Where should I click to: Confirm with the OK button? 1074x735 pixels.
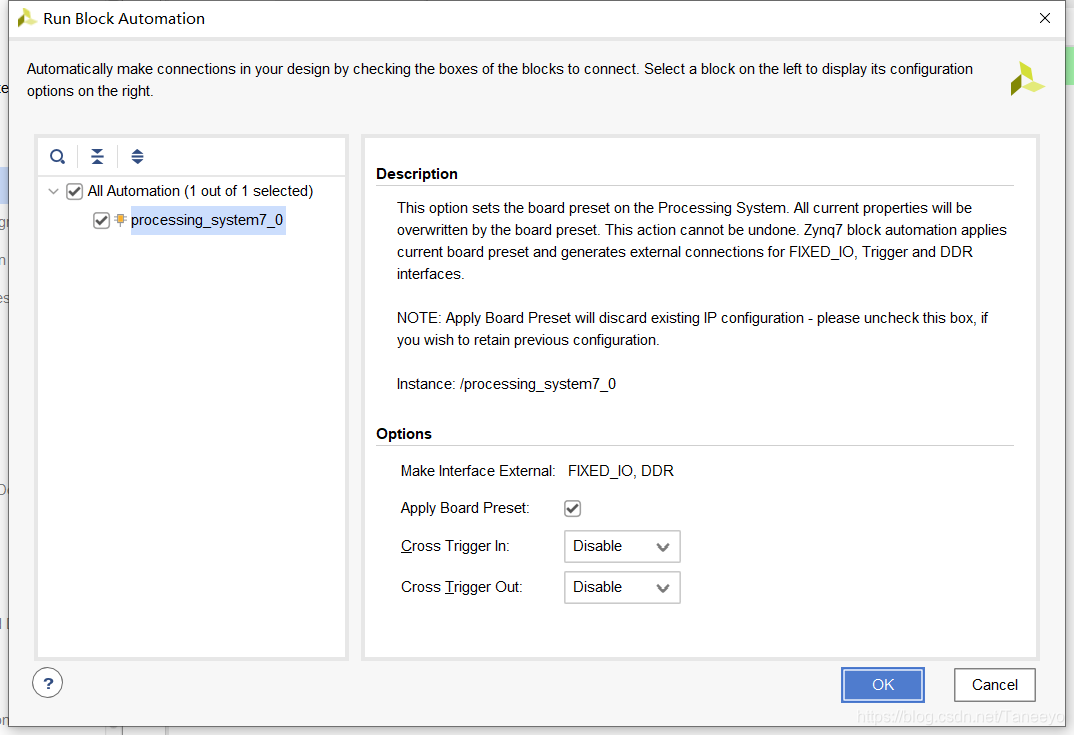point(883,685)
